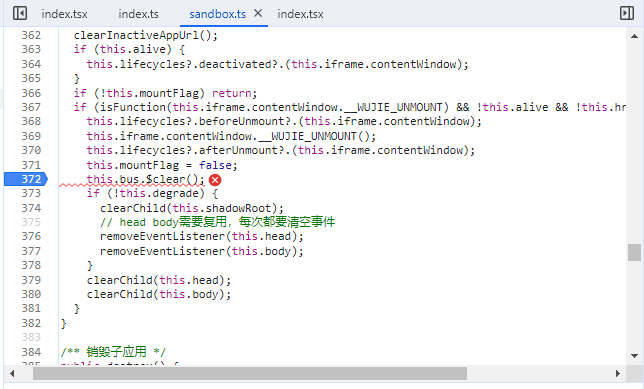Click the vertical scrollbar up arrow
Screen dimensions: 644x389
point(634,36)
